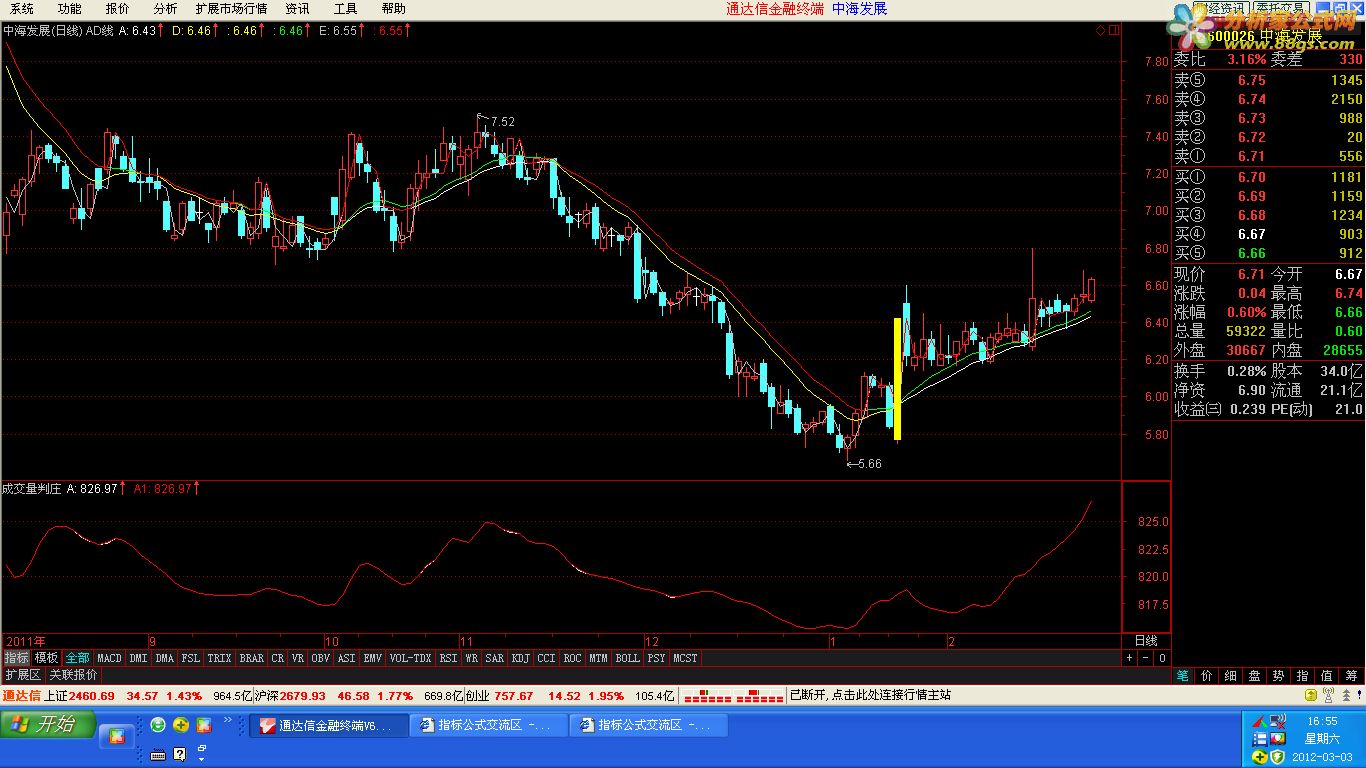Click the minus zoom-out chart button
Viewport: 1366px width, 768px height.
pyautogui.click(x=1146, y=658)
